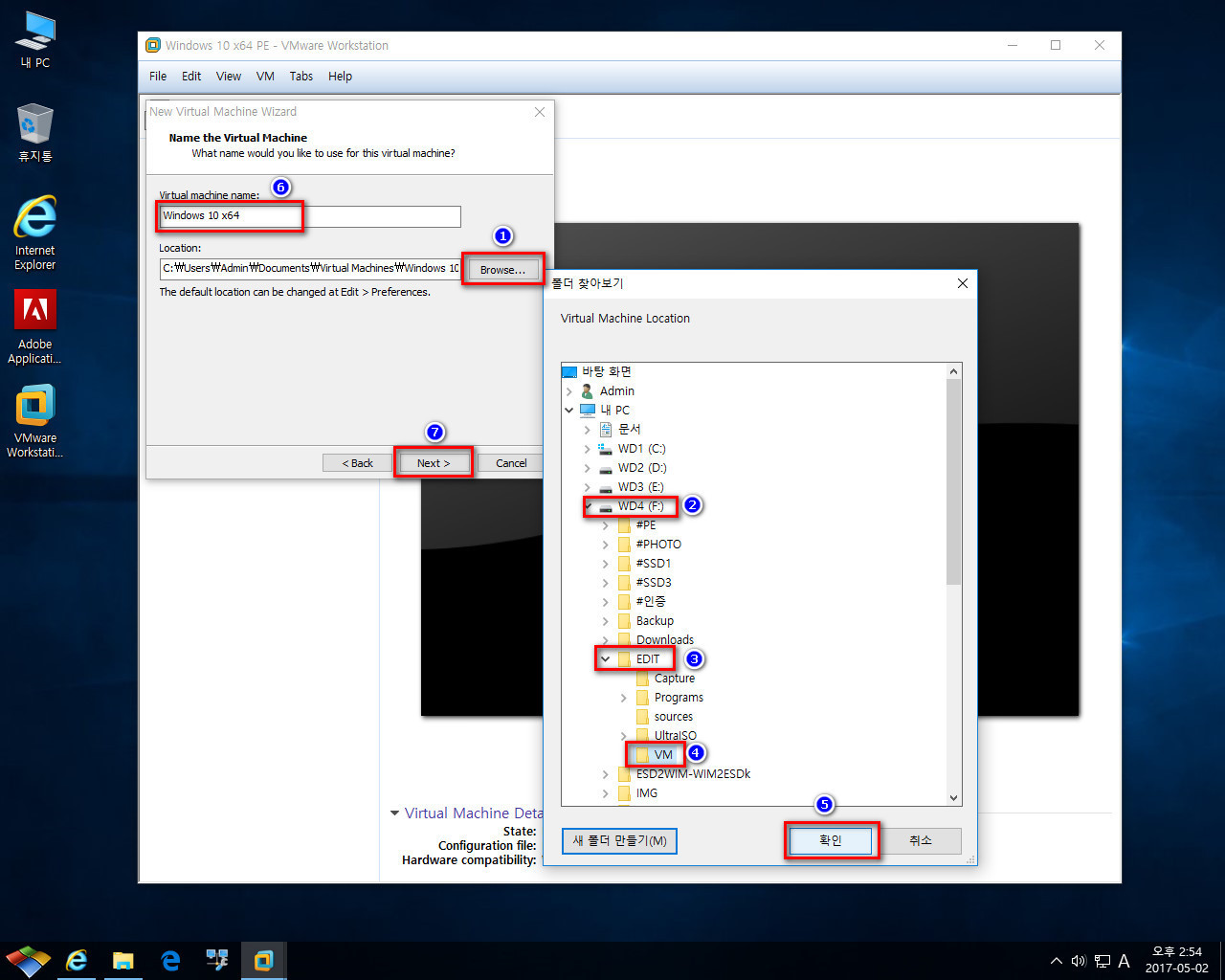Toggle the IME language indicator A
Viewport: 1225px width, 980px height.
tap(1125, 961)
